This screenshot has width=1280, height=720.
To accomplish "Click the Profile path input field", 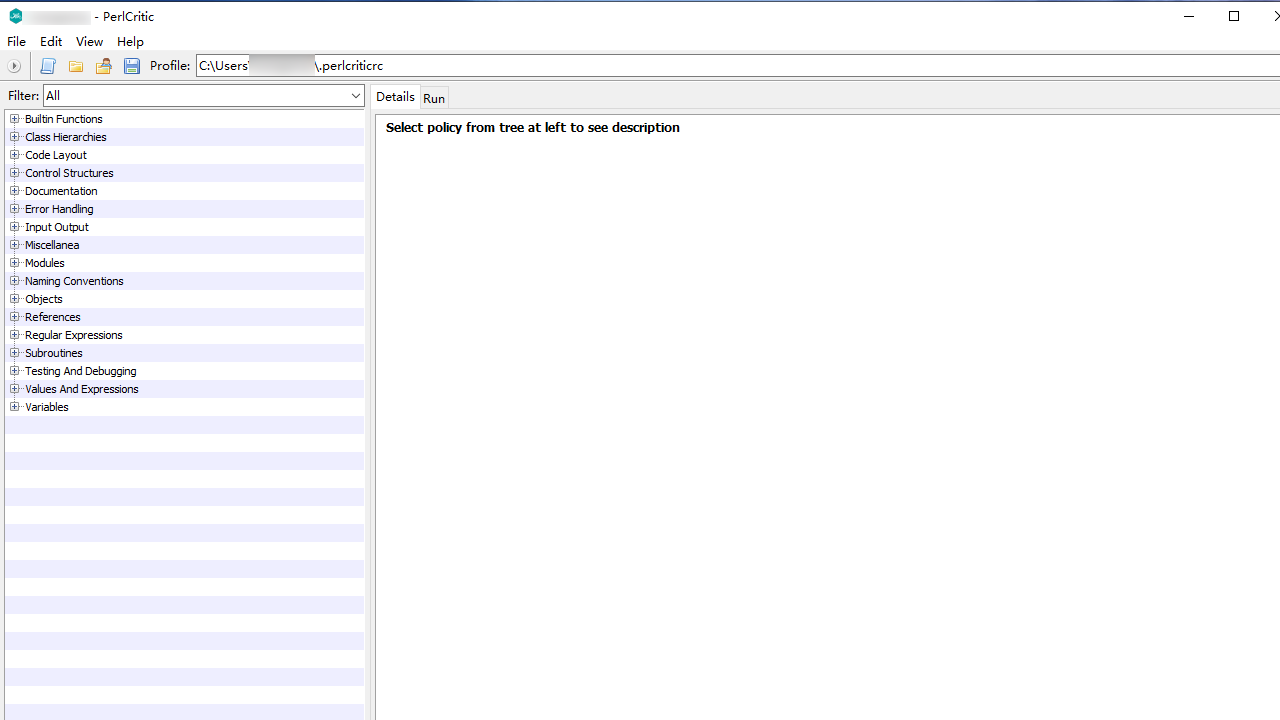I will pos(700,66).
